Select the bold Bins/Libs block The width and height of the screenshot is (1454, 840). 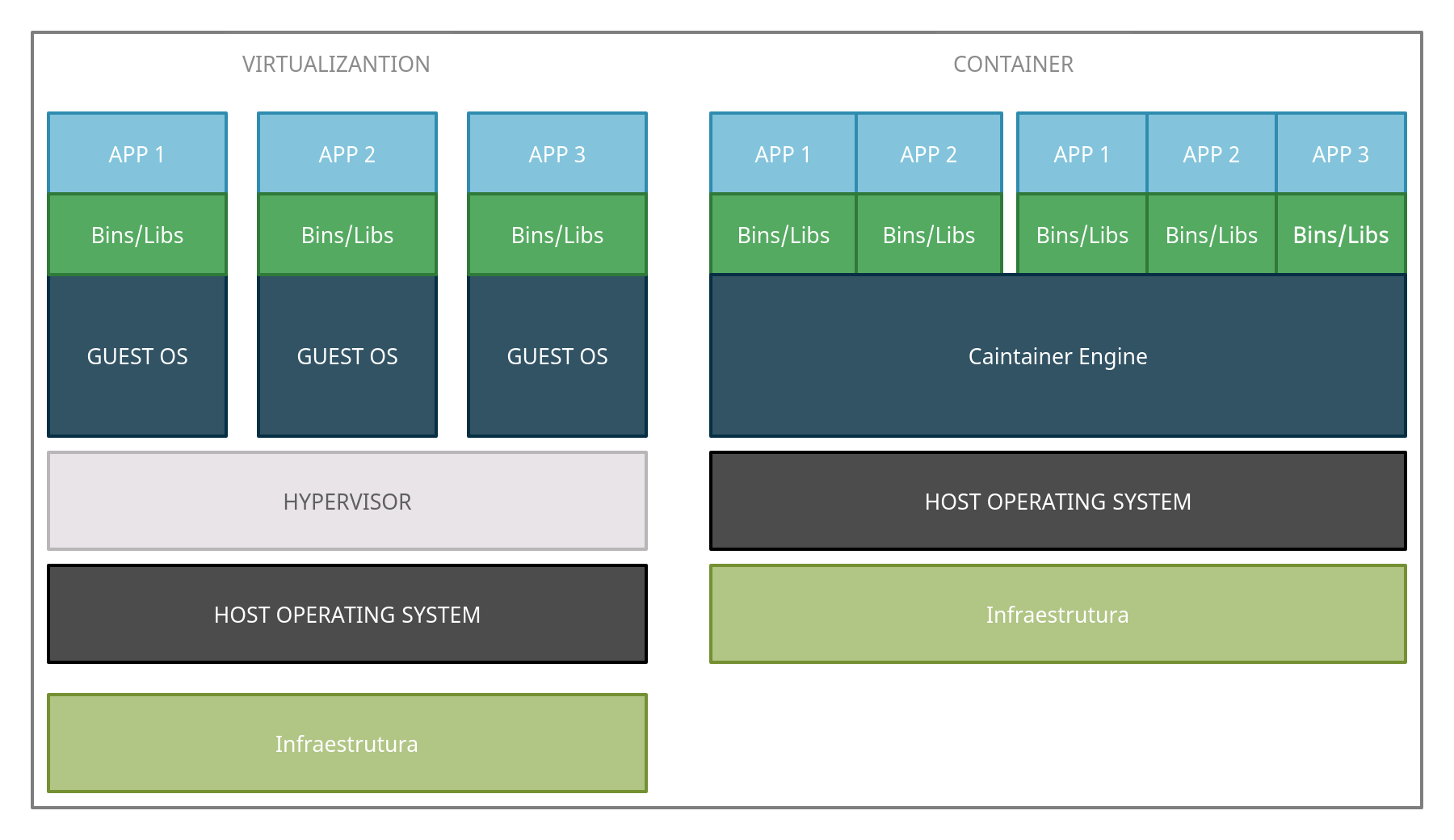coord(1341,234)
